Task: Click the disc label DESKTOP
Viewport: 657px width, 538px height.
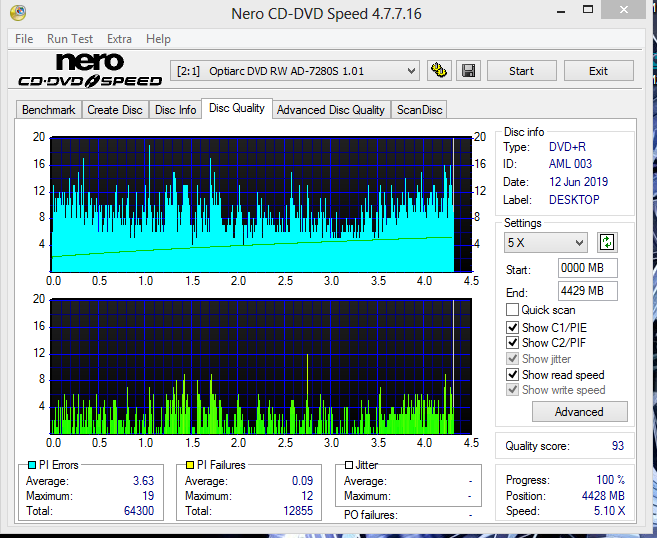Action: click(x=574, y=199)
